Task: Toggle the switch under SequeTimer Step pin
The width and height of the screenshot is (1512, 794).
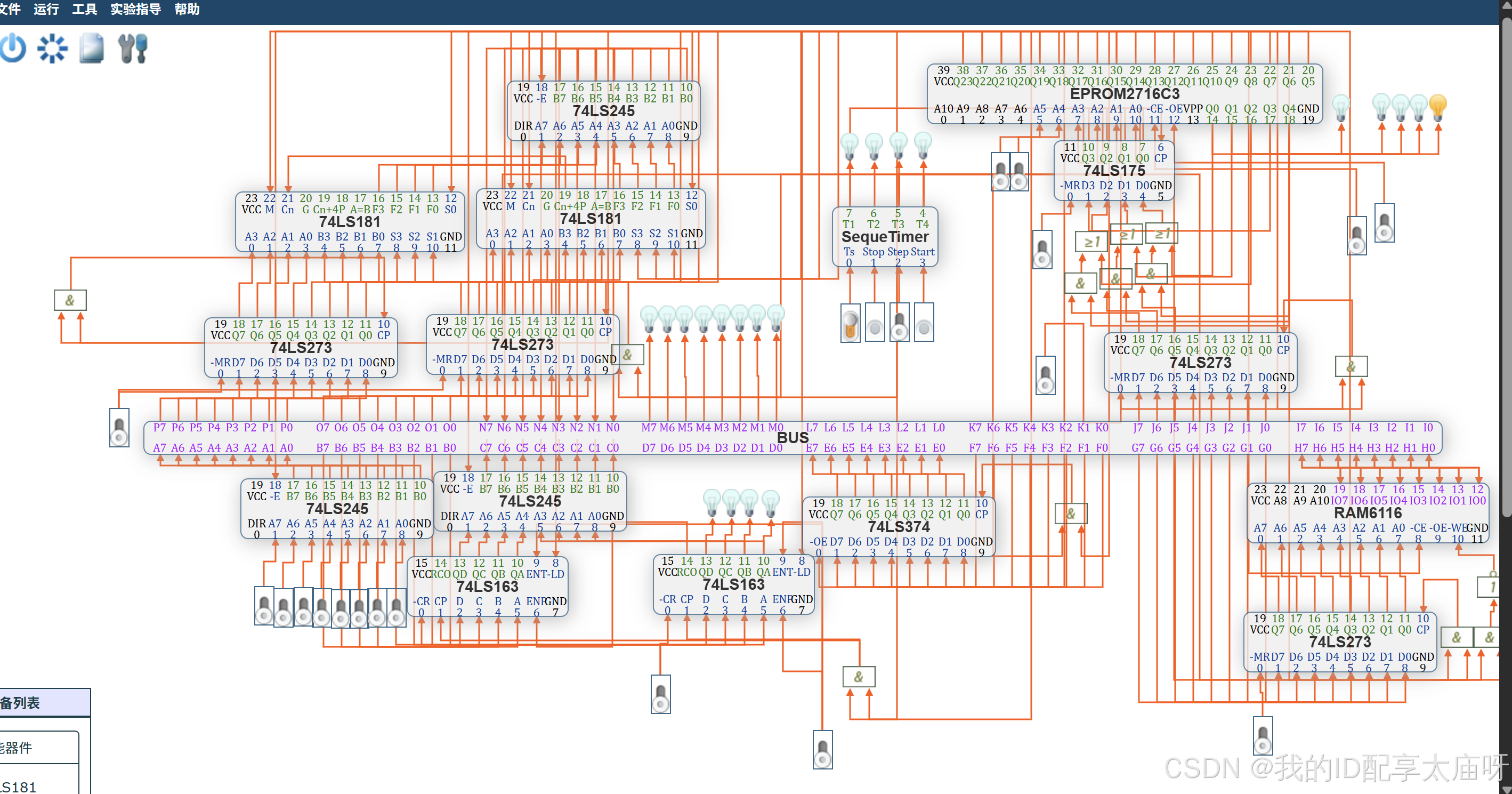Action: coord(899,323)
